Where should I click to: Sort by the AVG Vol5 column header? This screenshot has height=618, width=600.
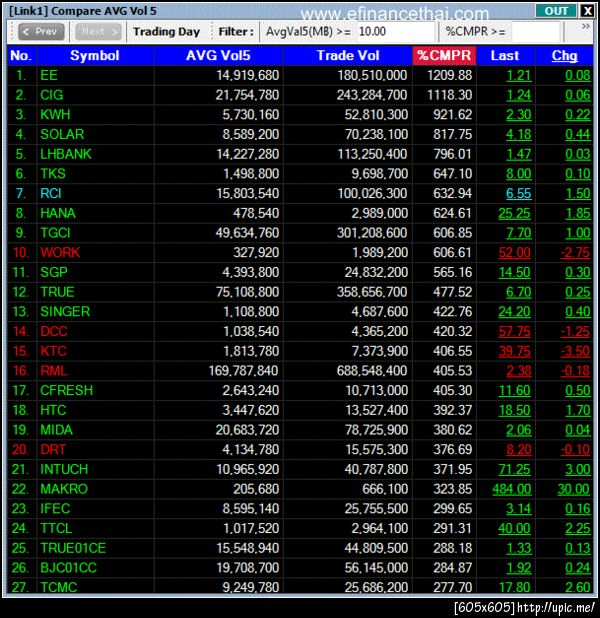click(x=218, y=56)
